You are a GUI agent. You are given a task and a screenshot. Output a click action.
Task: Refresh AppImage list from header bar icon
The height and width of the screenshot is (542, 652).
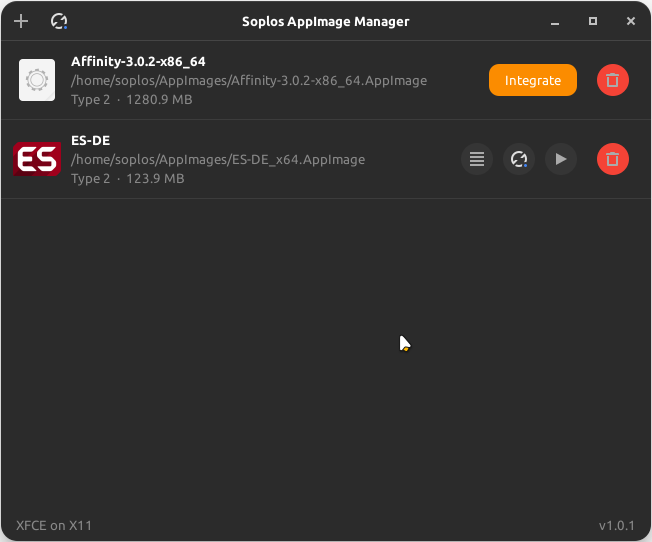point(59,21)
